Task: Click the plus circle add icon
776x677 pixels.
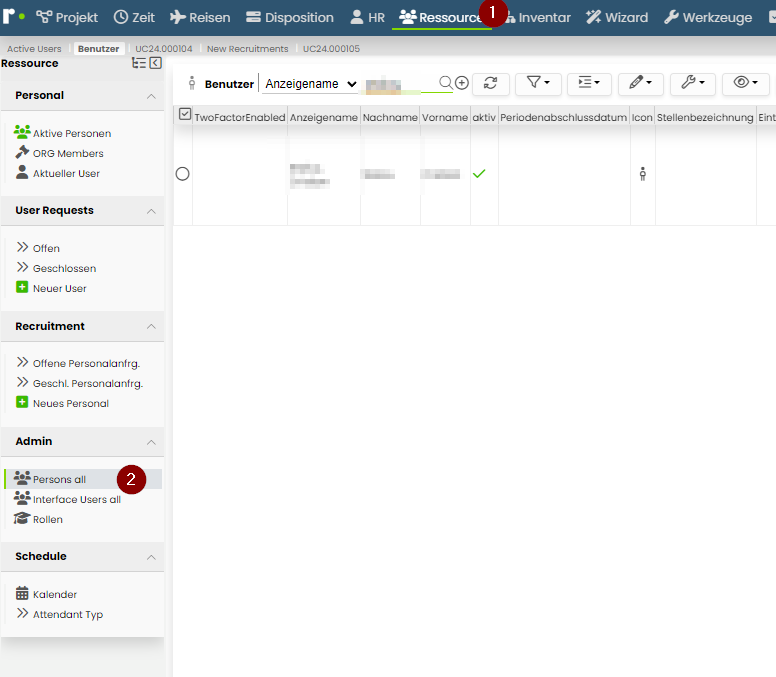Action: [x=462, y=83]
